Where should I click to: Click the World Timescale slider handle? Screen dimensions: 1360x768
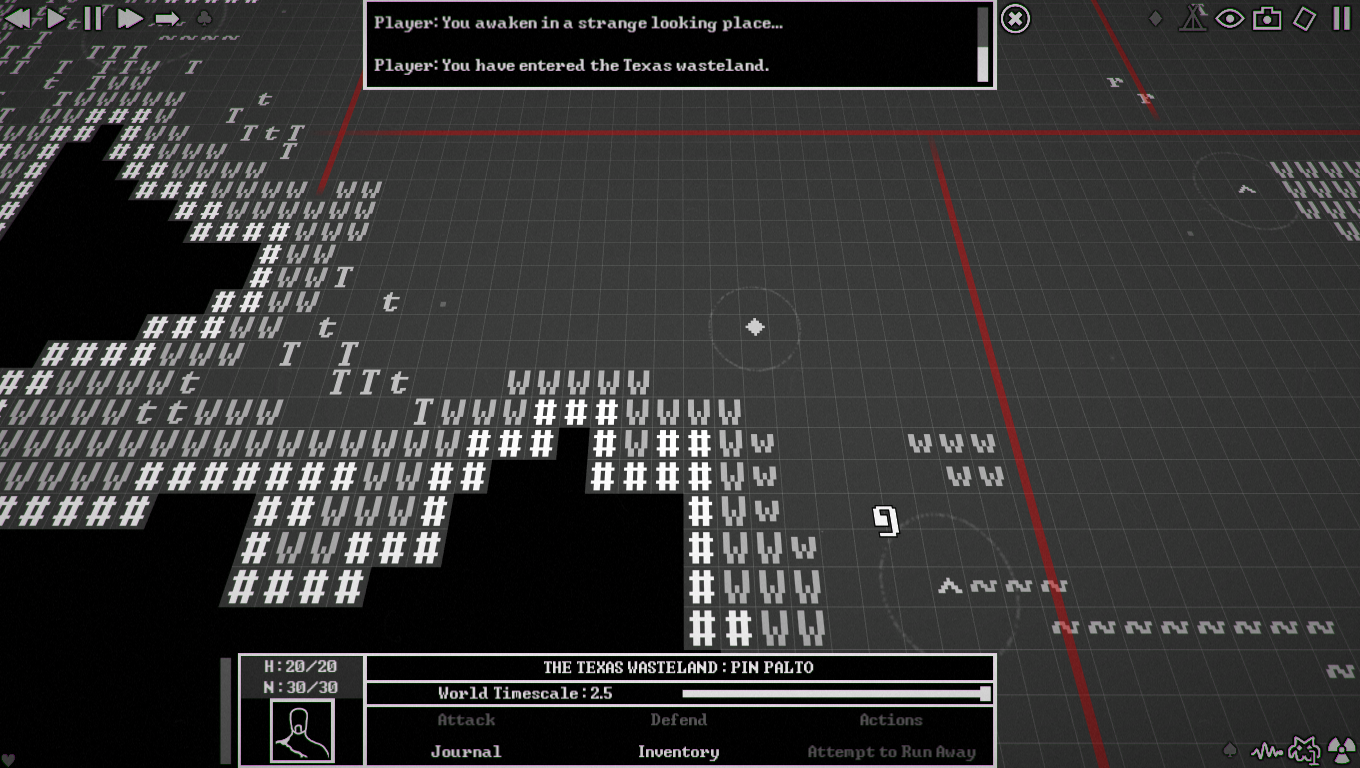pyautogui.click(x=985, y=693)
